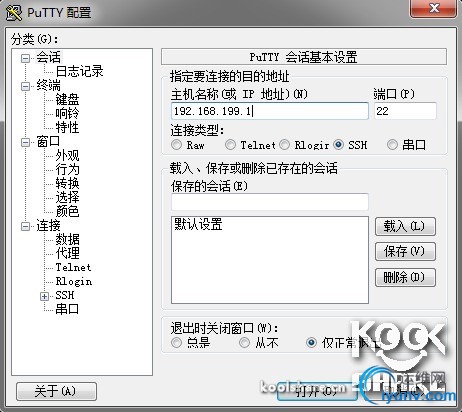The height and width of the screenshot is (412, 462).
Task: Click the port number field
Action: pyautogui.click(x=405, y=111)
